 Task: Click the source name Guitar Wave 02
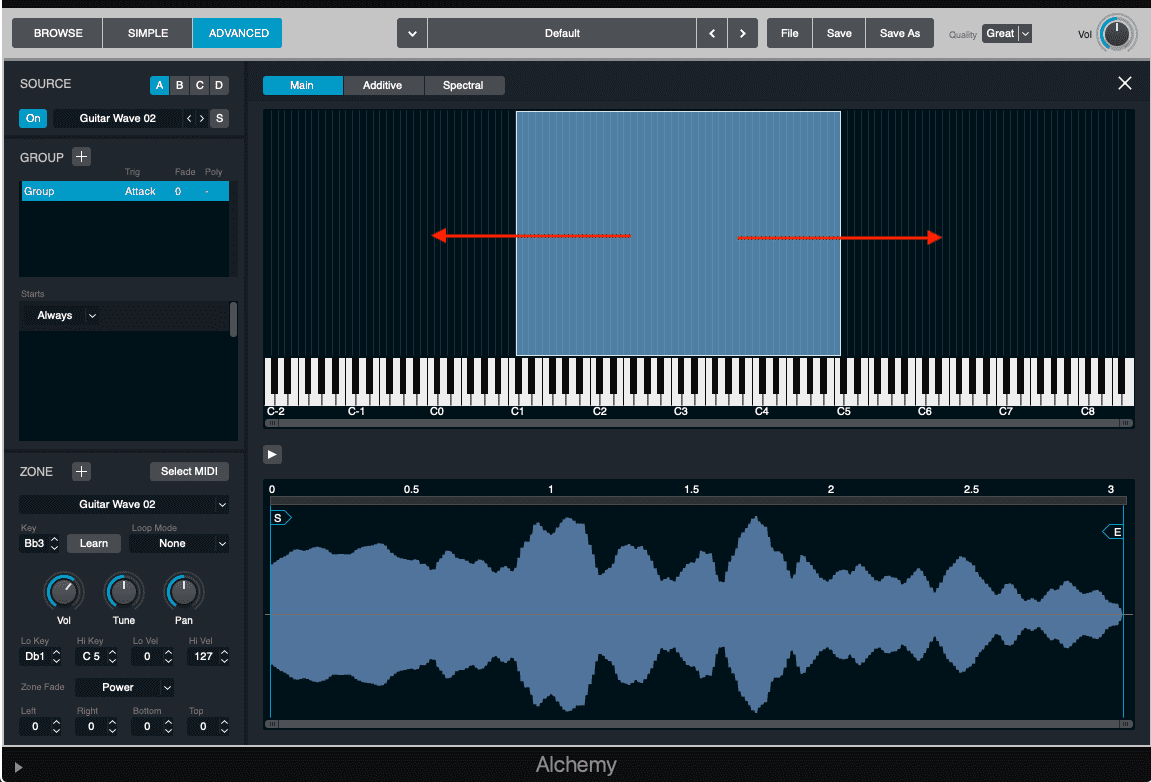117,118
